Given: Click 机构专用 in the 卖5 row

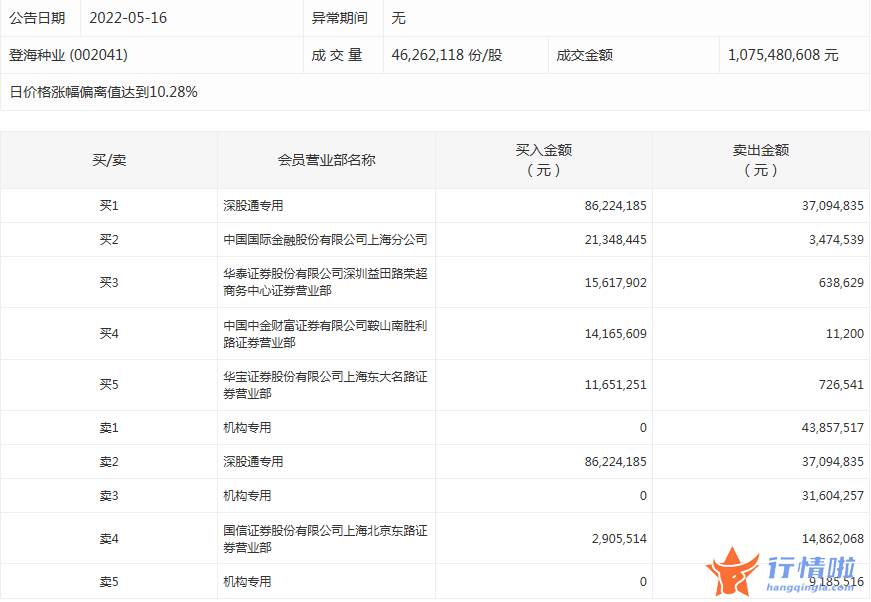Looking at the screenshot, I should pyautogui.click(x=247, y=581).
